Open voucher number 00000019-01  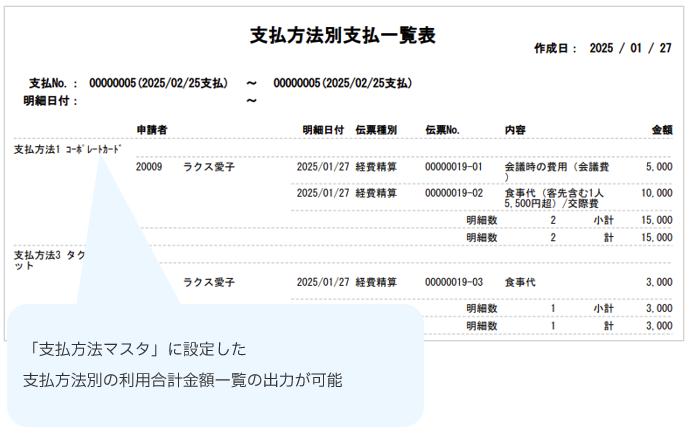click(x=453, y=167)
